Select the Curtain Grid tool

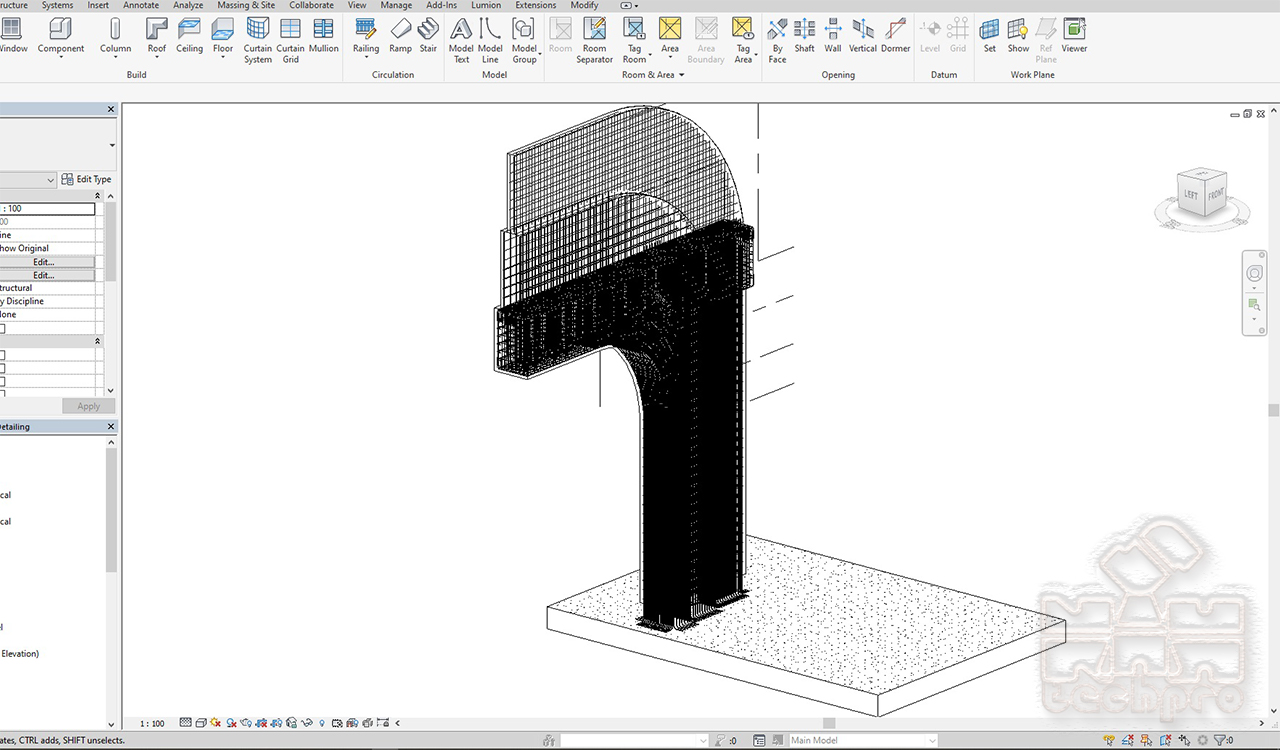pyautogui.click(x=290, y=41)
